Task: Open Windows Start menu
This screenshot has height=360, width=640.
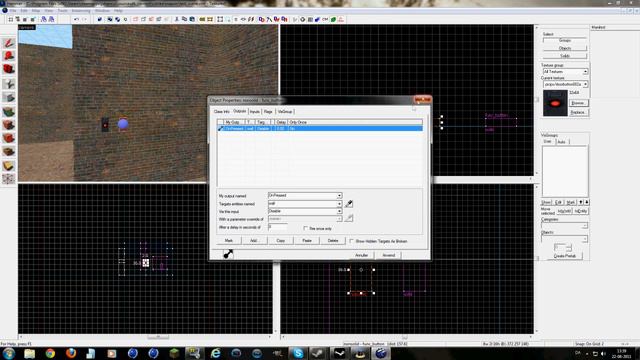Action: [9, 353]
